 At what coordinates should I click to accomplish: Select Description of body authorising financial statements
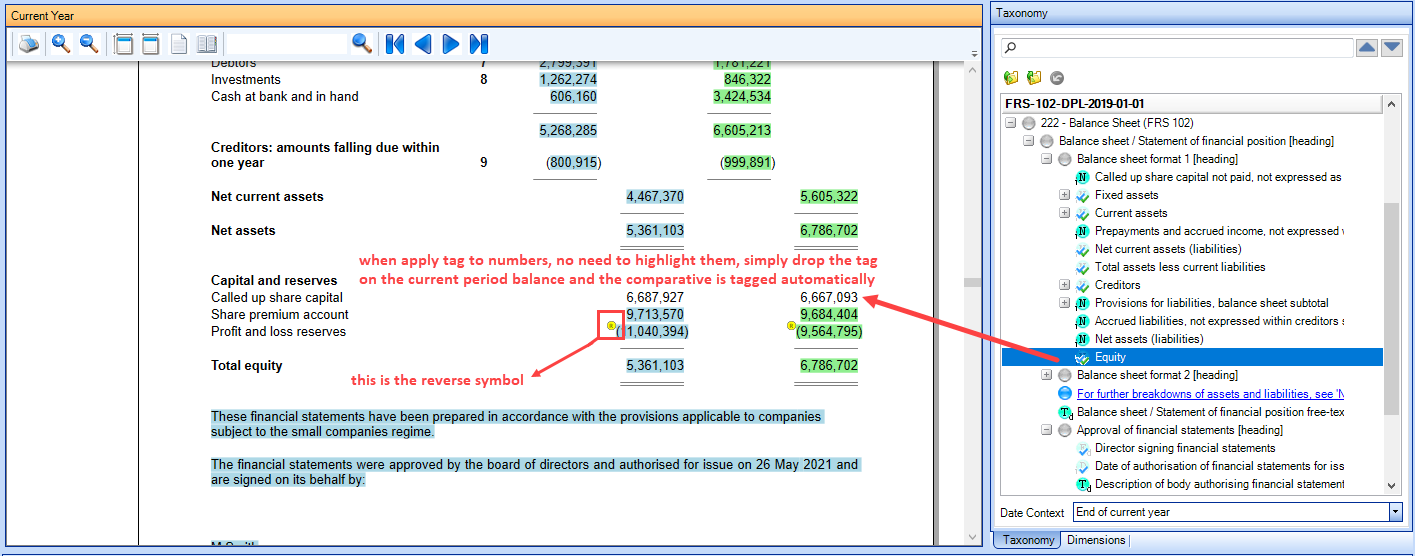(x=1219, y=484)
